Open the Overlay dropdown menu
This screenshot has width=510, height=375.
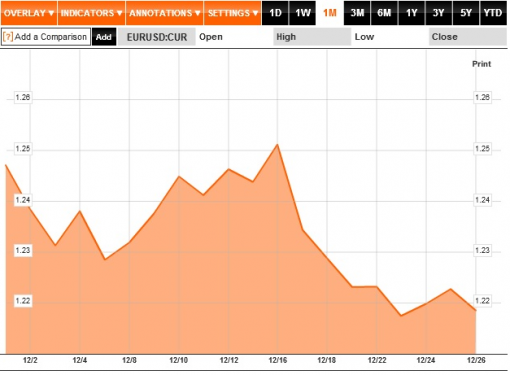tap(29, 13)
